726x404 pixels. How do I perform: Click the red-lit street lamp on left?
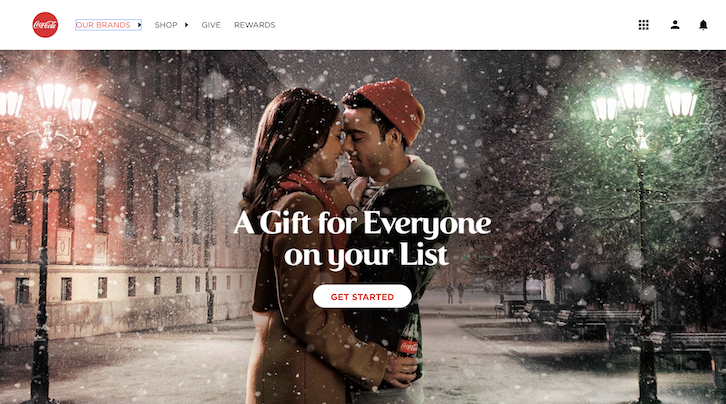[x=44, y=231]
